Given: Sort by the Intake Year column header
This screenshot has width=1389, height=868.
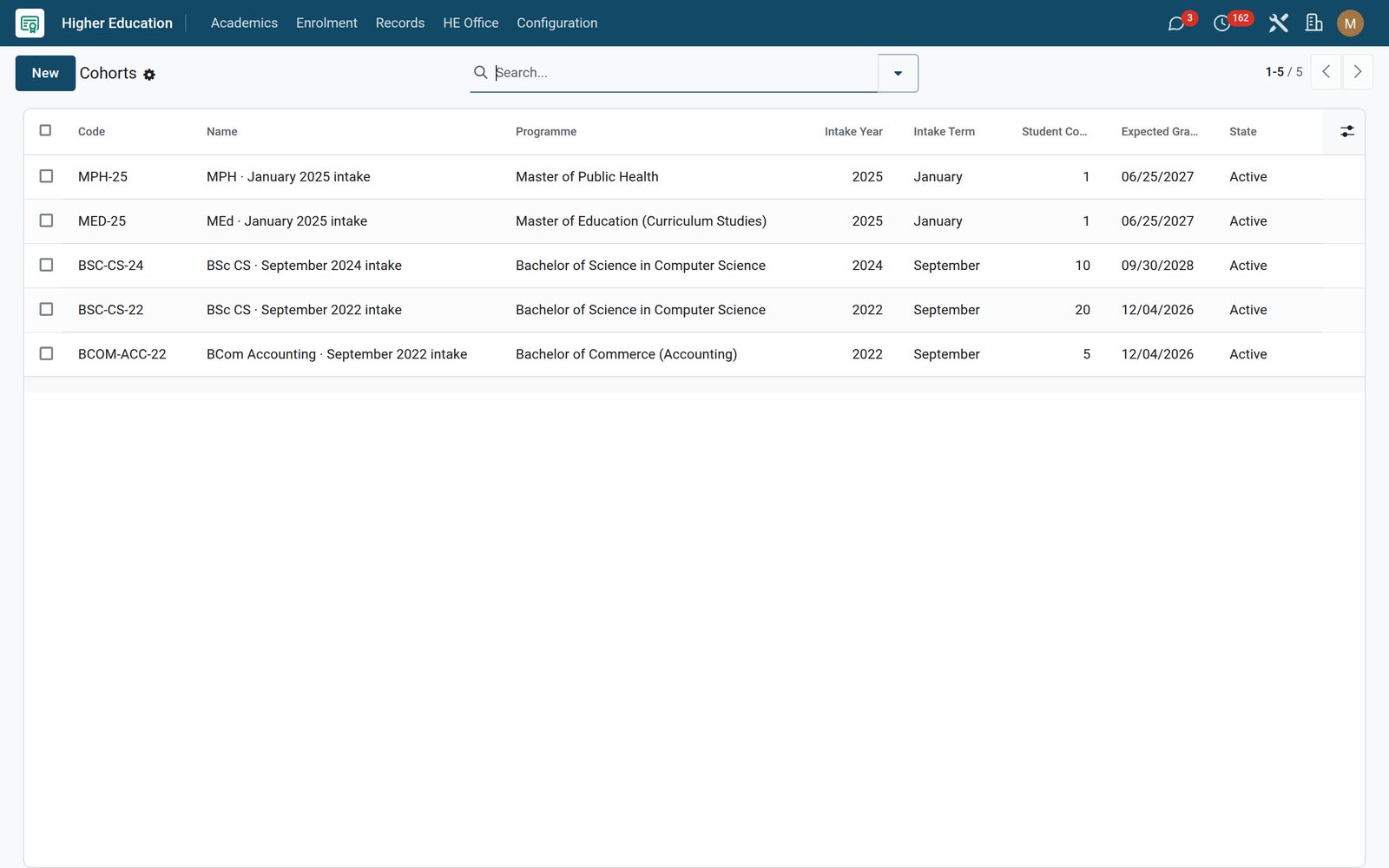Looking at the screenshot, I should click(853, 132).
